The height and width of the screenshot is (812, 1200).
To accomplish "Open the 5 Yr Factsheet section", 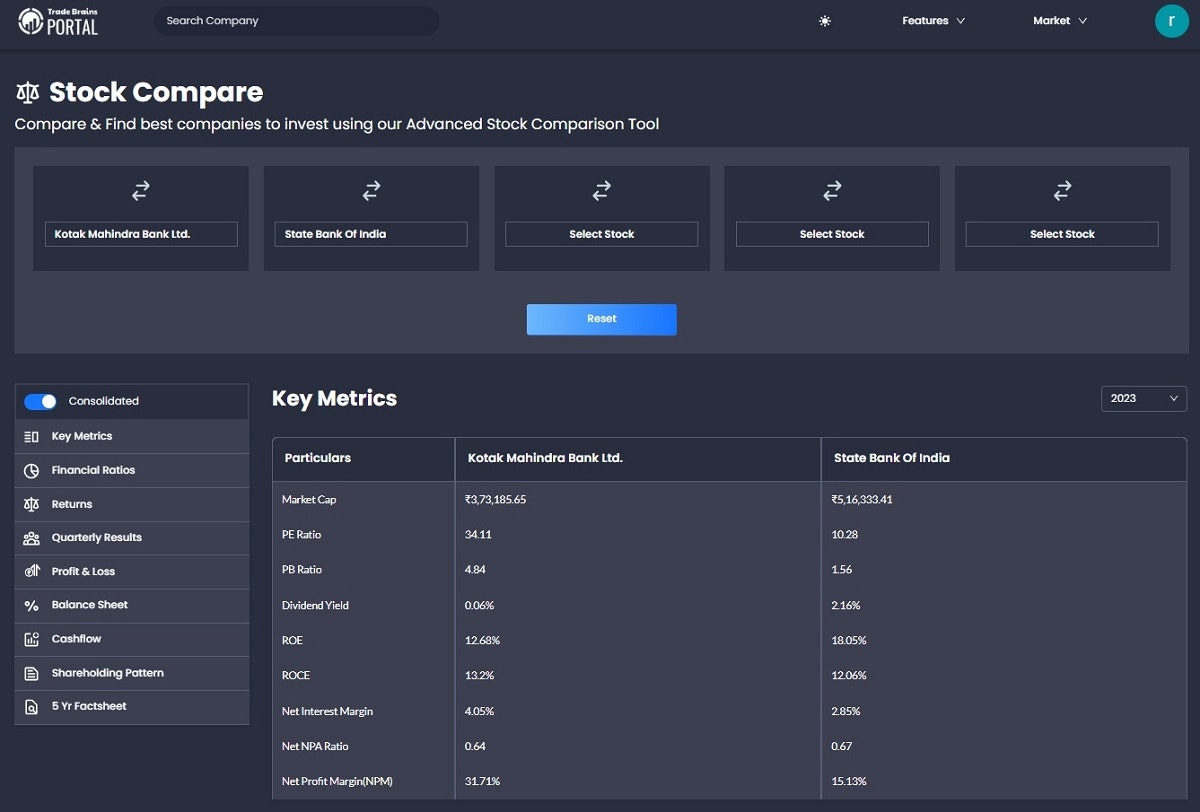I will 132,707.
